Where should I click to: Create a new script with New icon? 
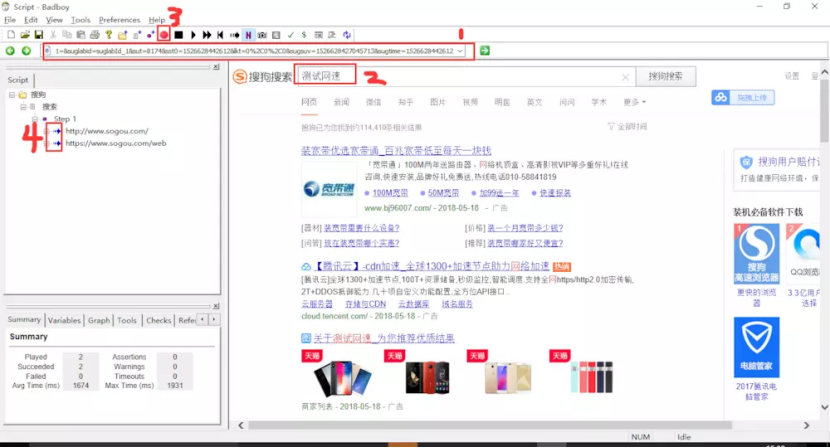tap(11, 35)
